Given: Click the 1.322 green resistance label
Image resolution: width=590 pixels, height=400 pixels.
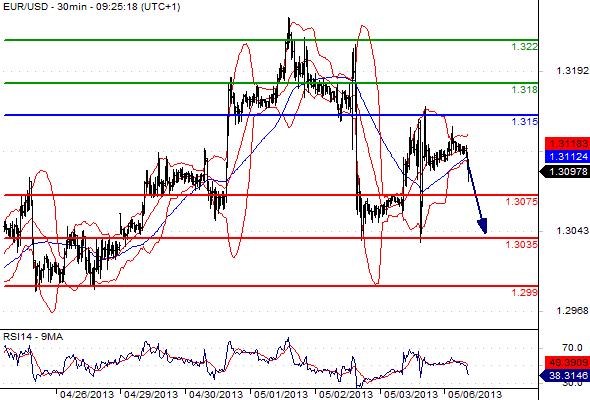Looking at the screenshot, I should pos(525,47).
